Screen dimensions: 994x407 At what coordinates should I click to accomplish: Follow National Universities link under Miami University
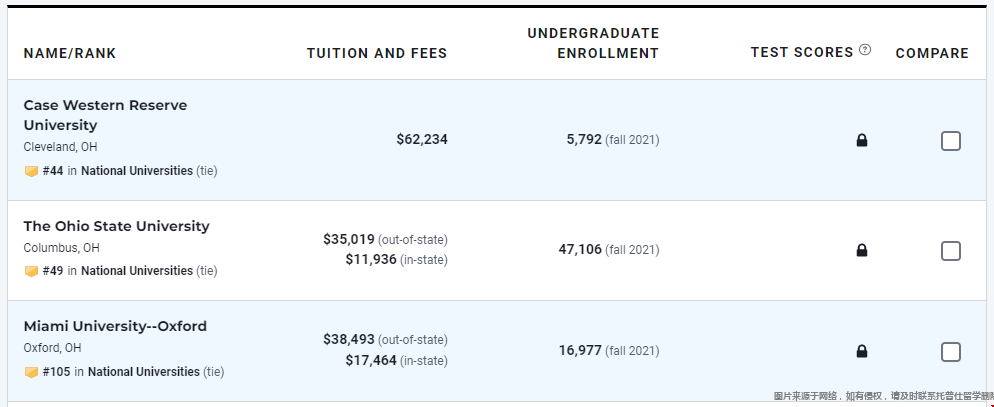coord(144,372)
